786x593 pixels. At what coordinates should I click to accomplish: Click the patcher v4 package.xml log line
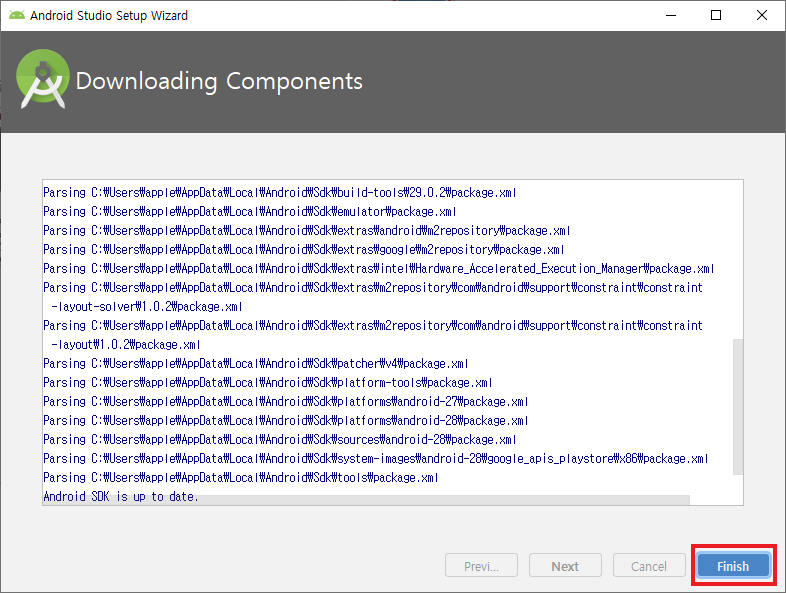pos(256,364)
